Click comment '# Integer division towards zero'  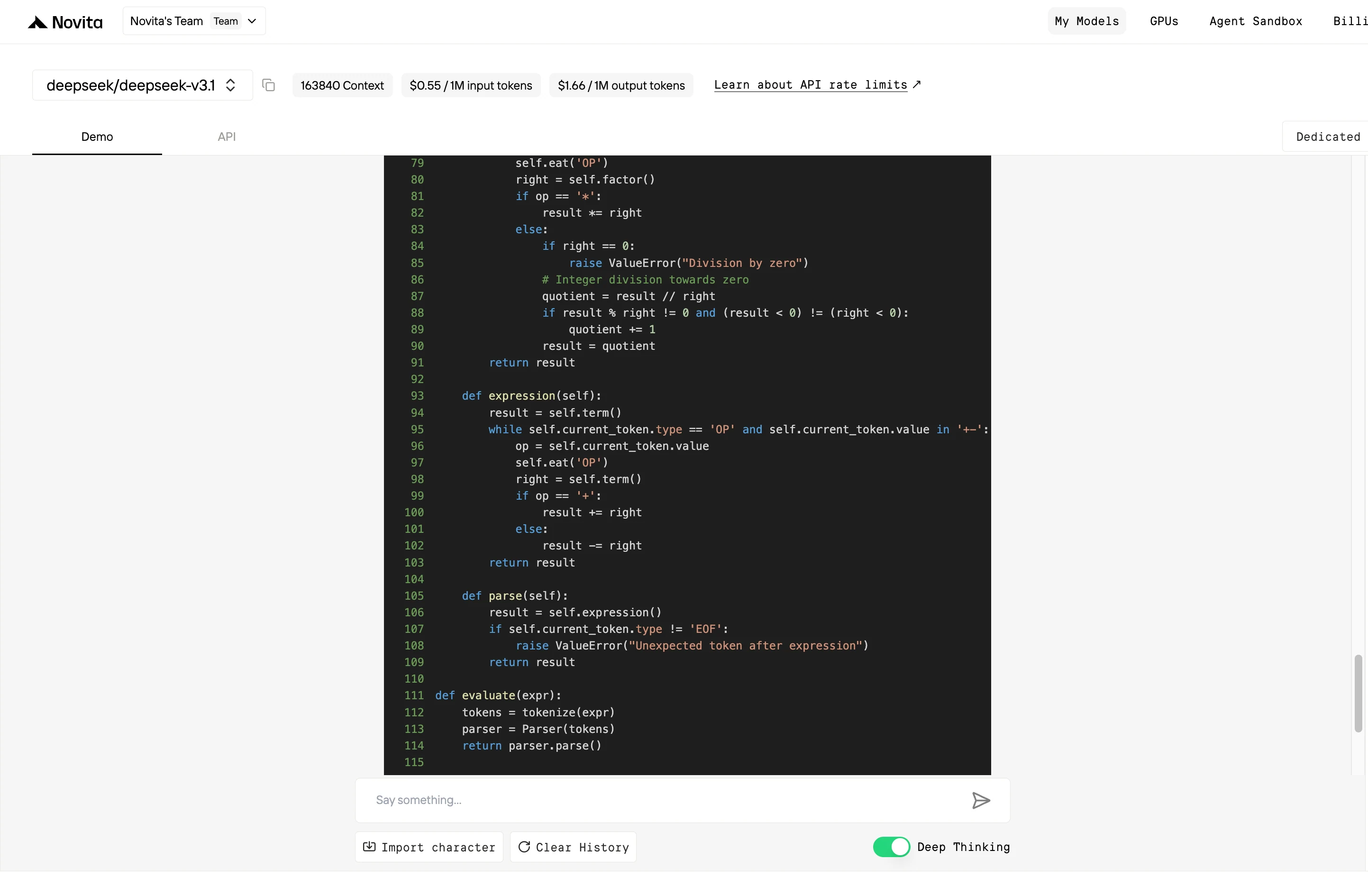645,280
